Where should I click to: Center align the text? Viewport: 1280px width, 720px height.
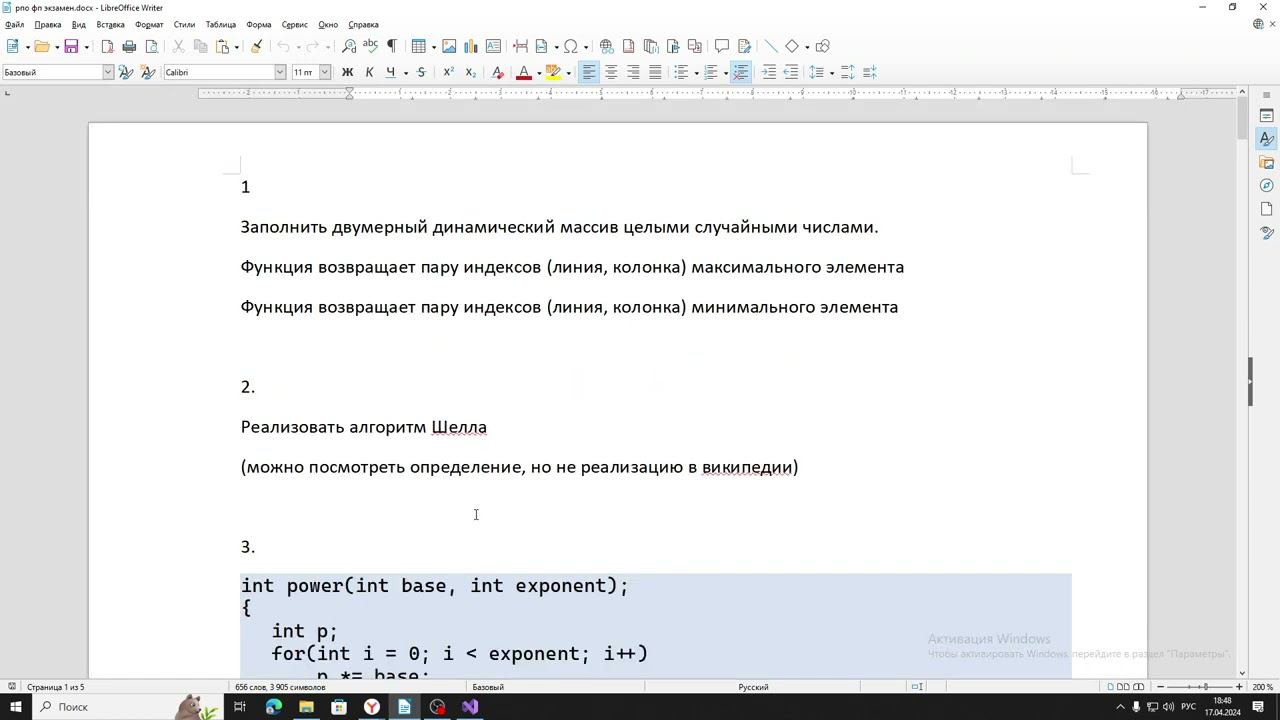tap(611, 72)
